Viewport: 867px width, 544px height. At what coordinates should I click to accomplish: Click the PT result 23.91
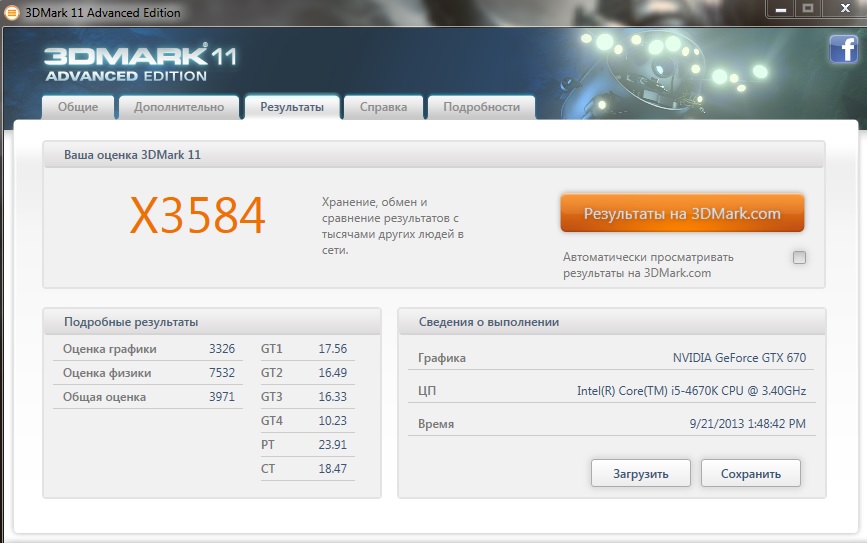tap(332, 444)
